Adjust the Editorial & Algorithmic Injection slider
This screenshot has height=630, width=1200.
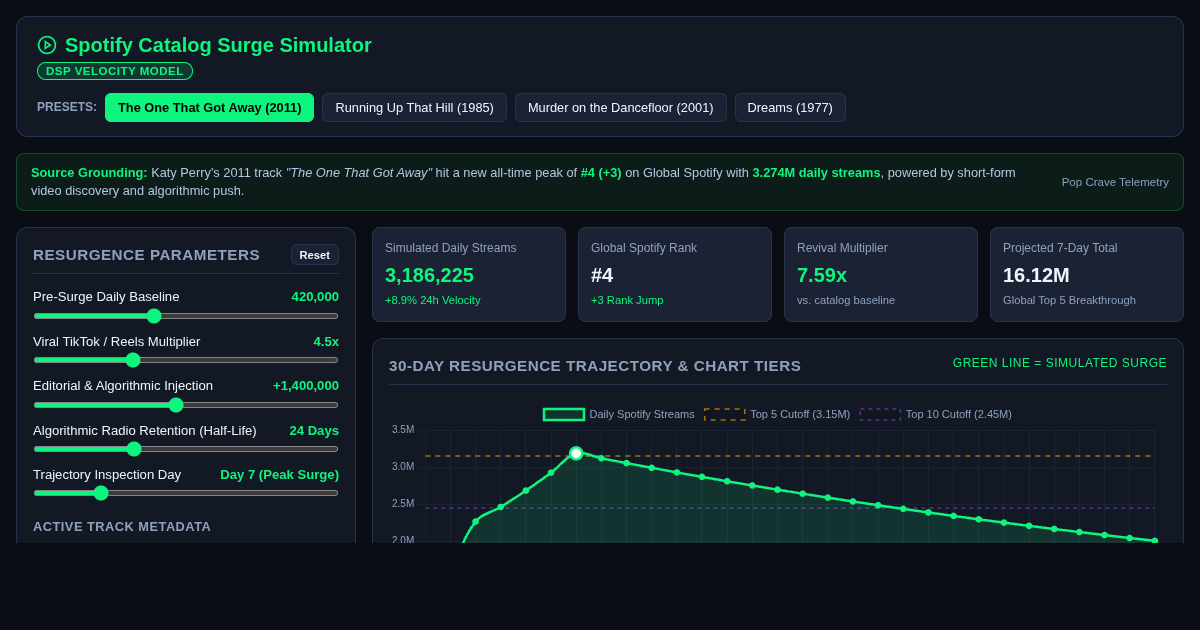point(186,405)
